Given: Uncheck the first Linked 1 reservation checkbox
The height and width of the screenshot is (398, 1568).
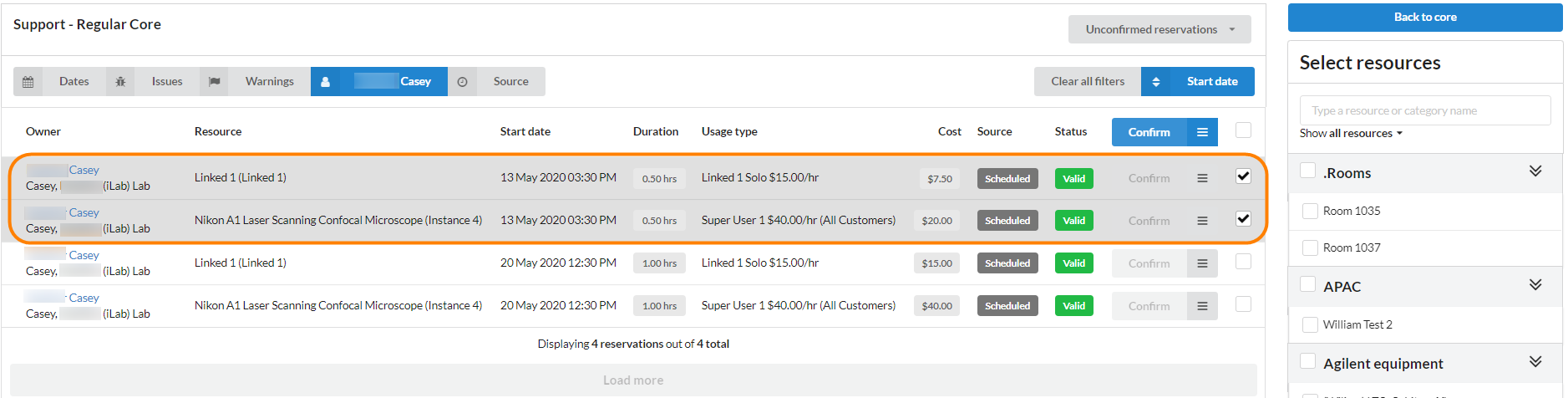Looking at the screenshot, I should [1243, 176].
